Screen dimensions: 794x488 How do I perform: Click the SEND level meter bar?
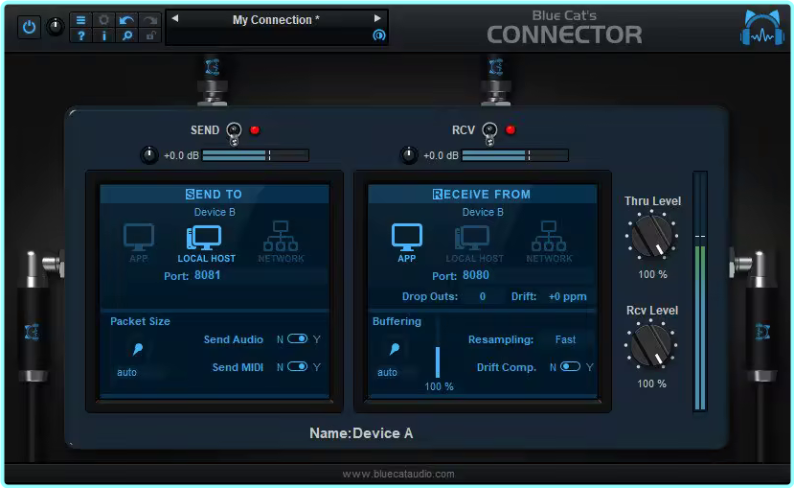pos(255,155)
